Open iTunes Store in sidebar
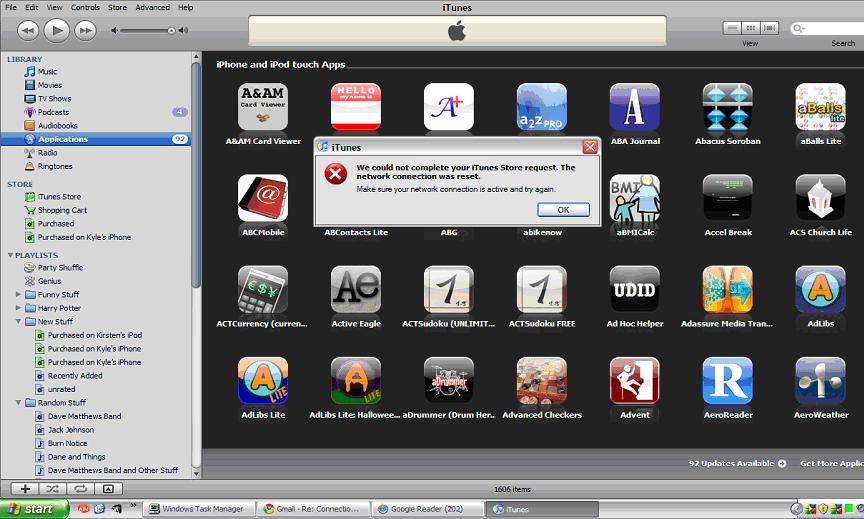 [60, 197]
